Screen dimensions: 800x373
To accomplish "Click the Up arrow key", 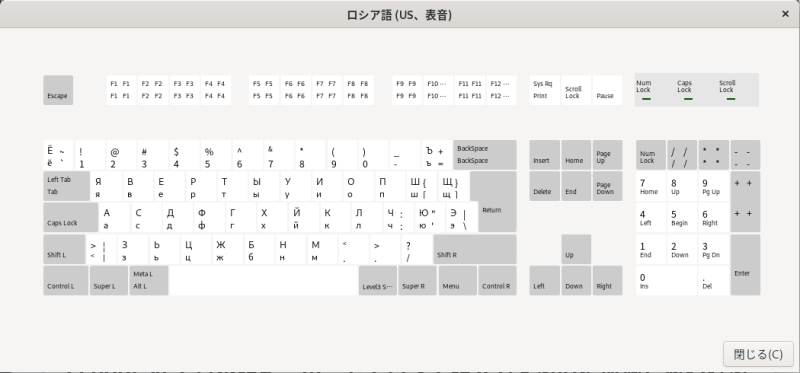I will pyautogui.click(x=576, y=250).
